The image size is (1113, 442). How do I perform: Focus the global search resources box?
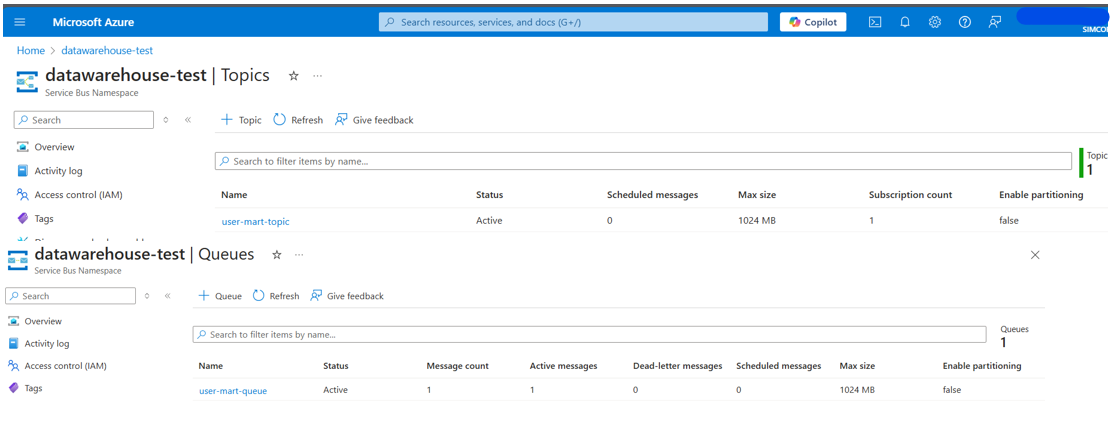574,22
